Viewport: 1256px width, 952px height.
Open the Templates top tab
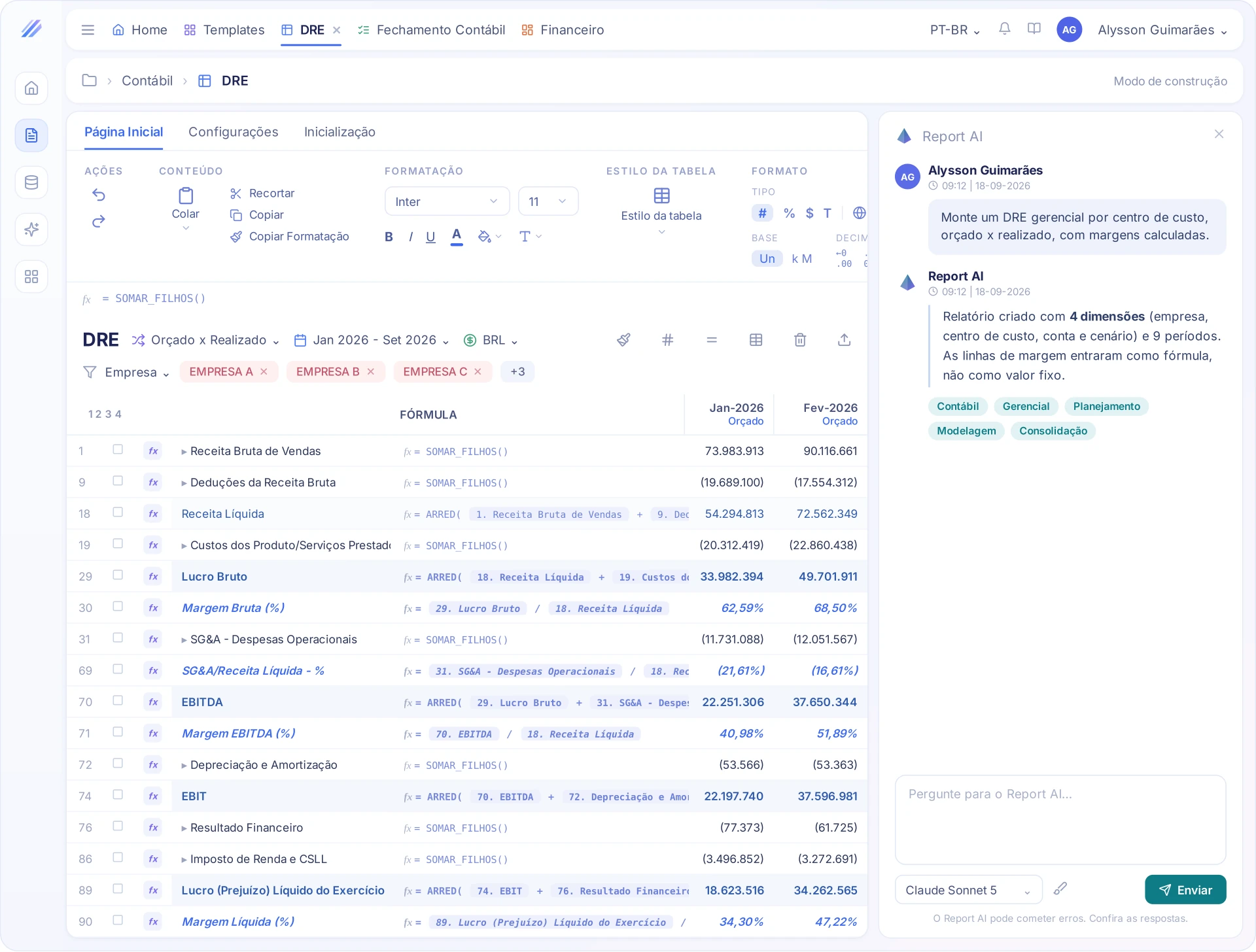pos(224,30)
